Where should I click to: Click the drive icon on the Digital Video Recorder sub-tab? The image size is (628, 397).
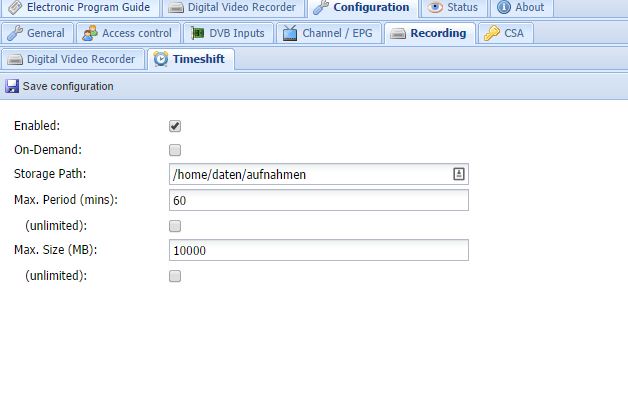tap(15, 60)
